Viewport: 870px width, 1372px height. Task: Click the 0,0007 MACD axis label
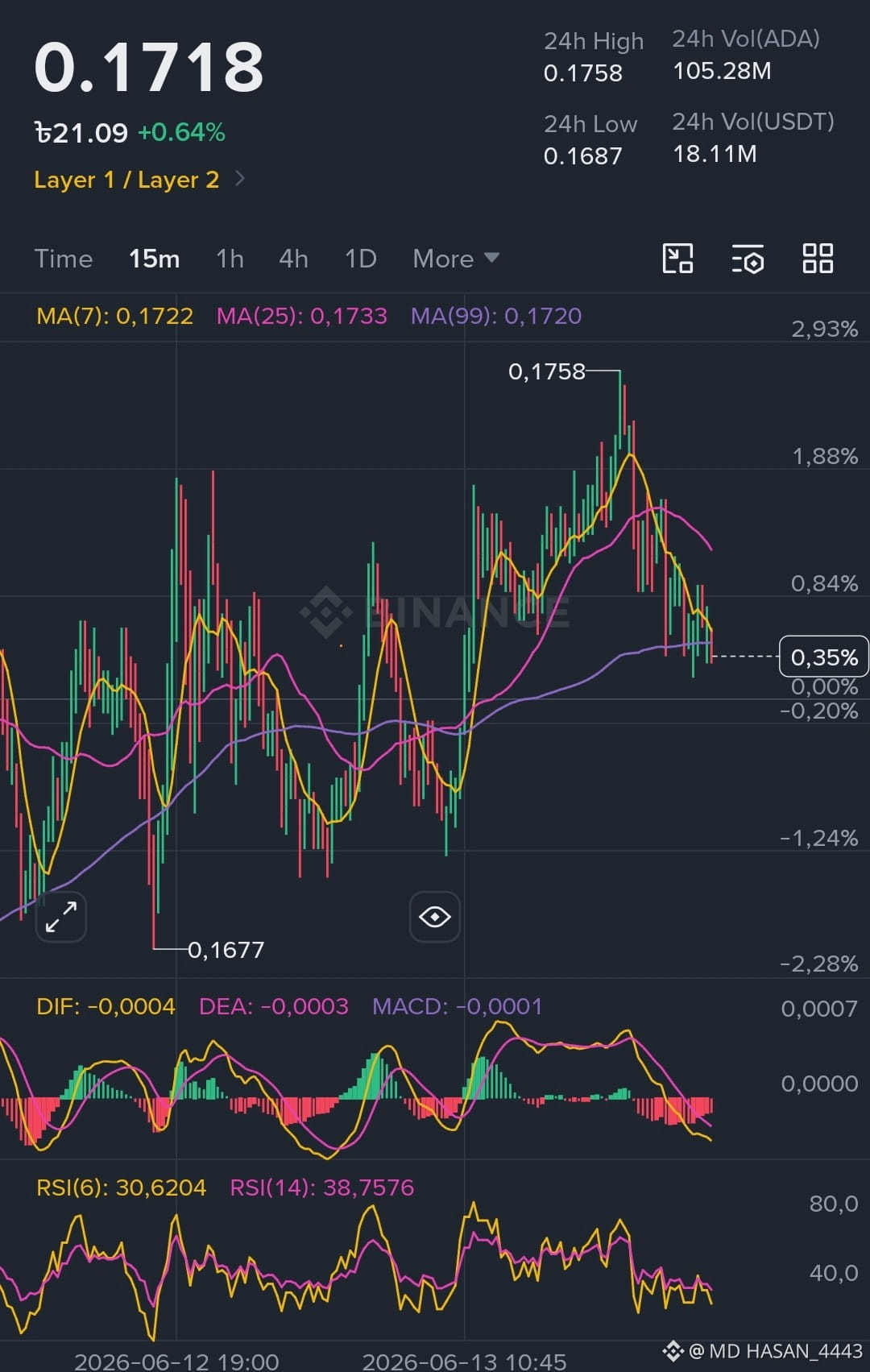coord(819,1009)
